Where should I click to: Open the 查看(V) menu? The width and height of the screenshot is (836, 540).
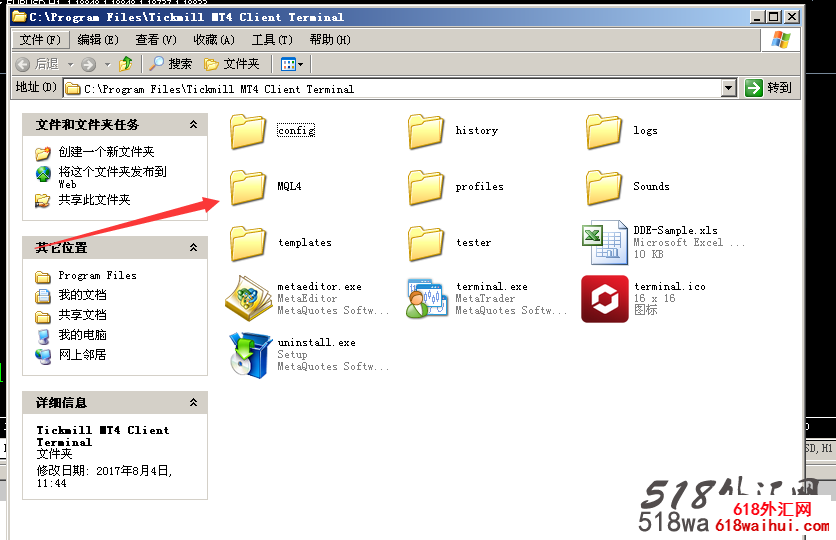tap(156, 40)
